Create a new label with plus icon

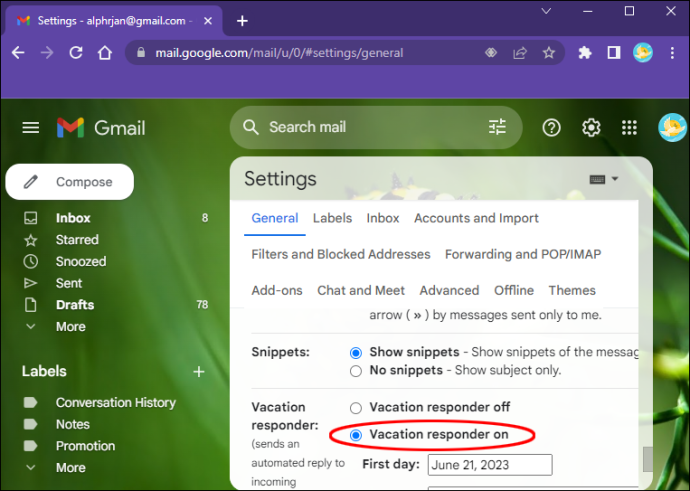tap(199, 372)
